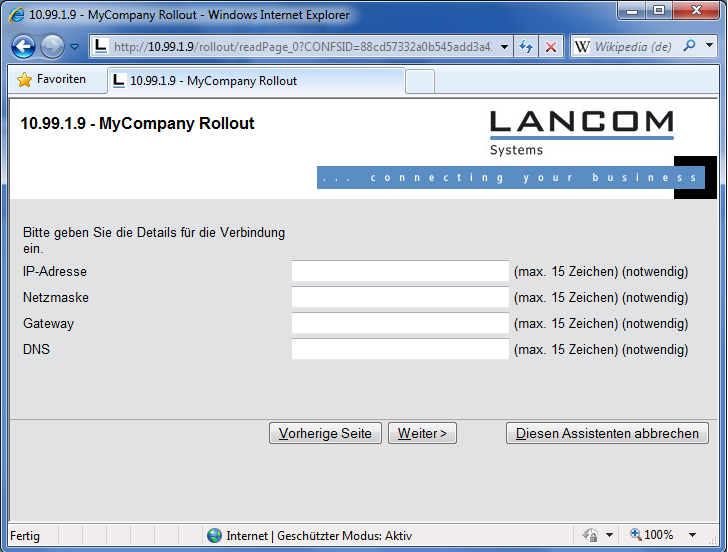
Task: Click the LANCOM Systems logo
Action: 581,132
